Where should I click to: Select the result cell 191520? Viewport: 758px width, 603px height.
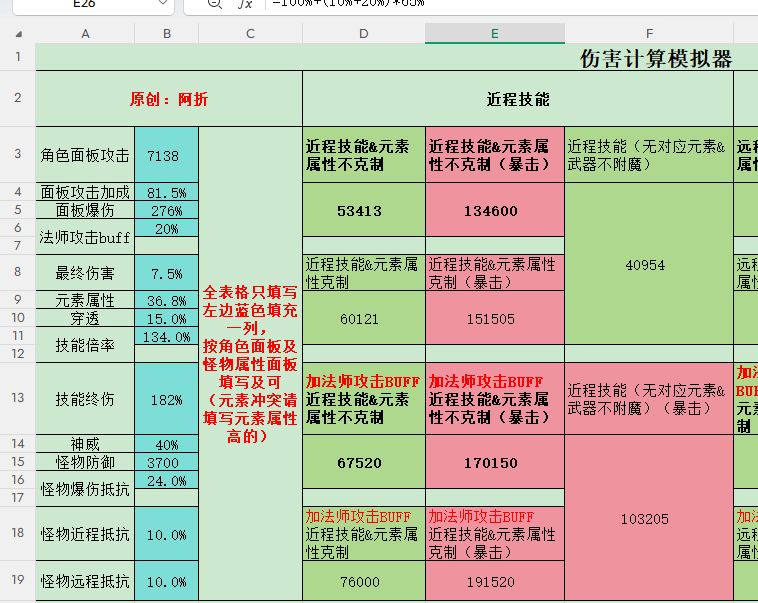(495, 581)
